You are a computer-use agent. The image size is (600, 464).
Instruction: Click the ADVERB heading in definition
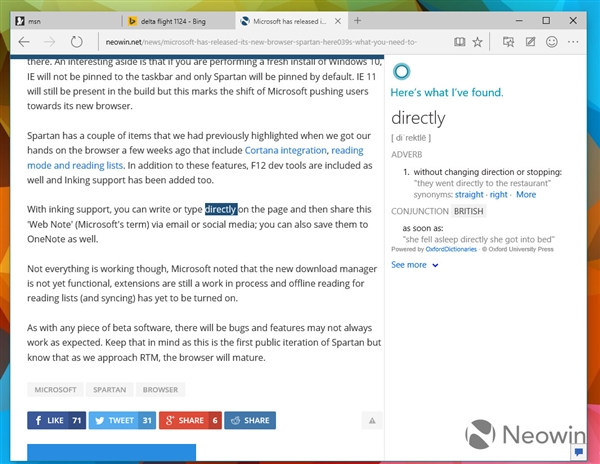(x=406, y=155)
